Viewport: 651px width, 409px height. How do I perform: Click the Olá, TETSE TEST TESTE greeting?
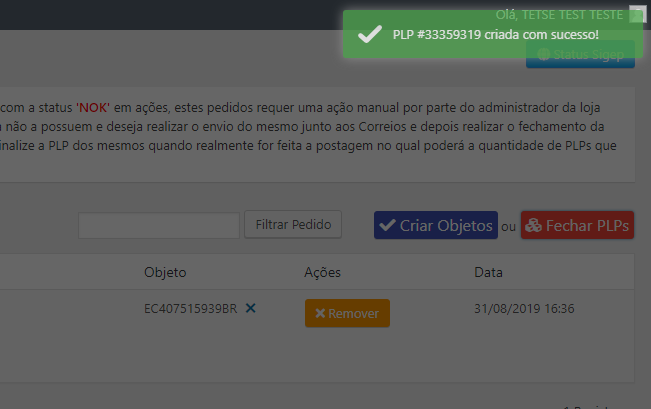click(x=559, y=14)
